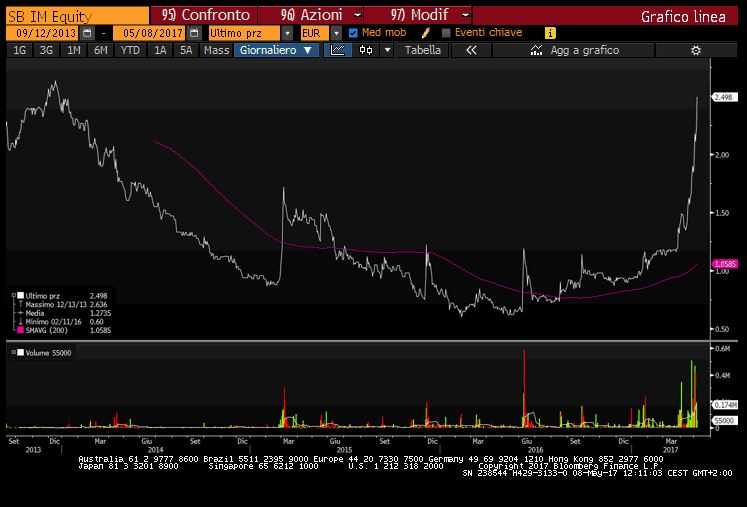Open the start date calendar picker
747x507 pixels.
(87, 33)
